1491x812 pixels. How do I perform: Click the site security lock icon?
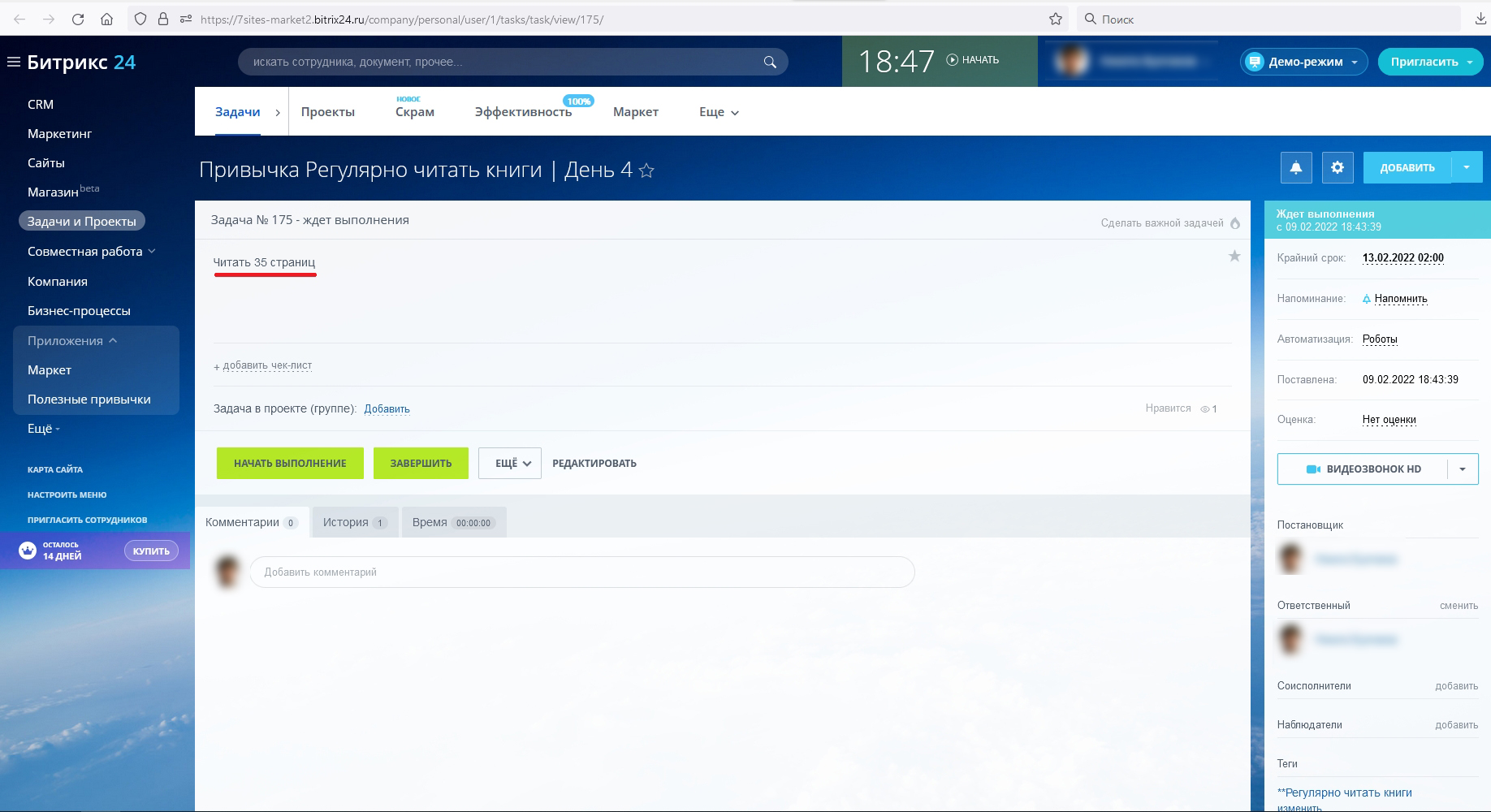[163, 19]
